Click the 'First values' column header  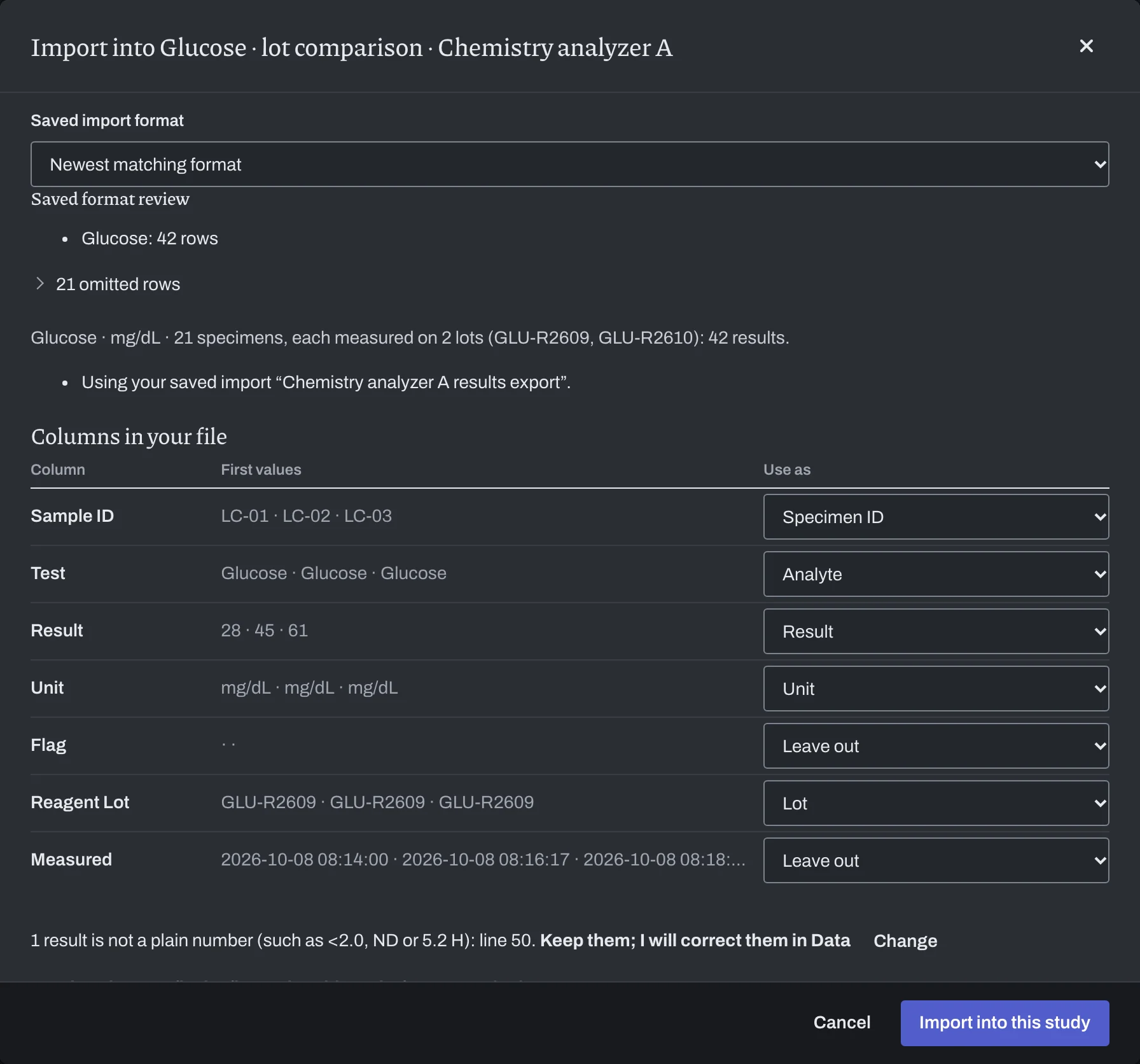261,470
